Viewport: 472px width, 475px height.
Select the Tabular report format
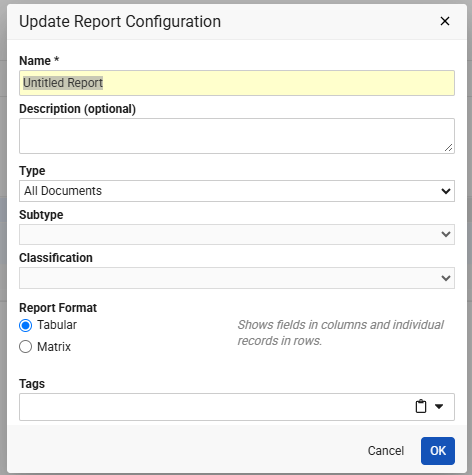26,325
